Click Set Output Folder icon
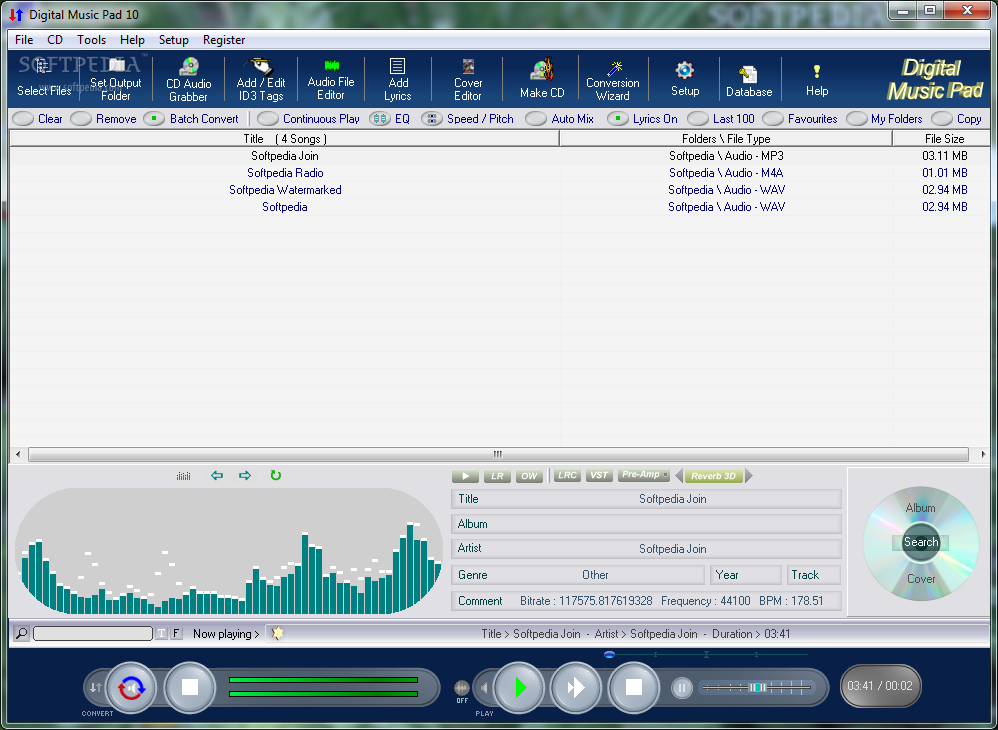The height and width of the screenshot is (730, 998). 116,66
